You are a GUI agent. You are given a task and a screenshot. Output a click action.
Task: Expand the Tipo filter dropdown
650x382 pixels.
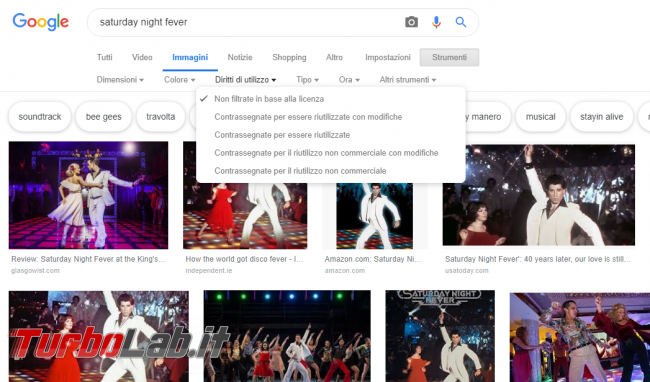click(308, 80)
